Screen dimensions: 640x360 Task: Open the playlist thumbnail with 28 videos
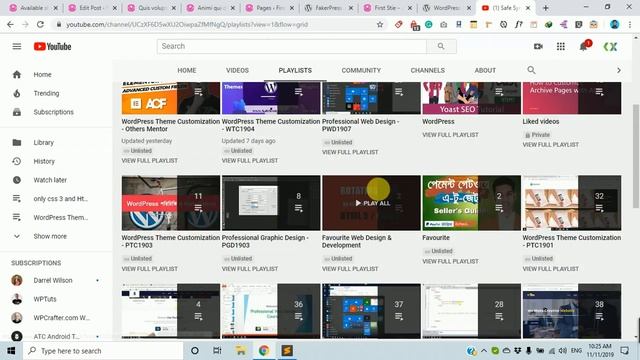[x=471, y=311]
